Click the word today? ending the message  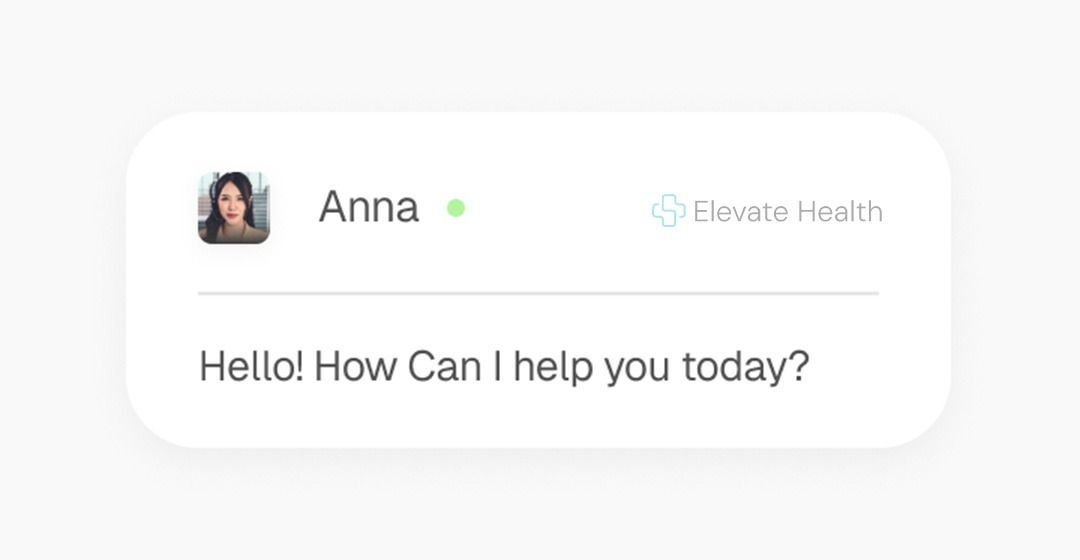(x=746, y=367)
